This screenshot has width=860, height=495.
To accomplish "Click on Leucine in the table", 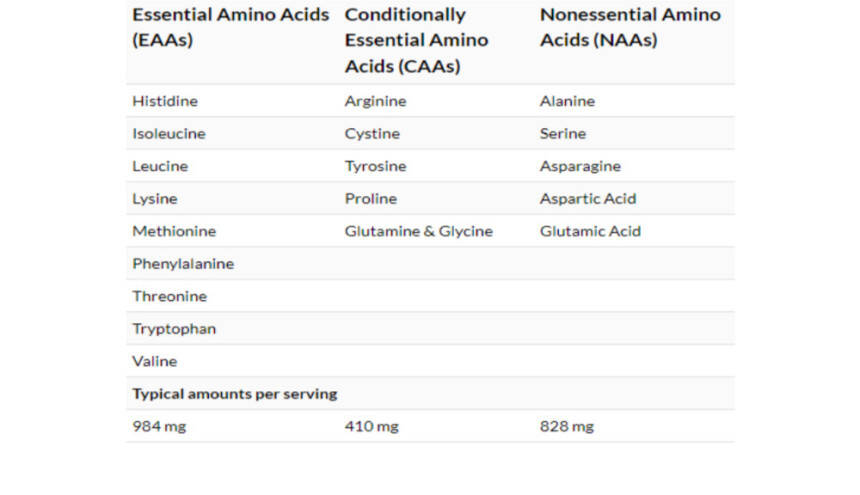I will pos(160,166).
